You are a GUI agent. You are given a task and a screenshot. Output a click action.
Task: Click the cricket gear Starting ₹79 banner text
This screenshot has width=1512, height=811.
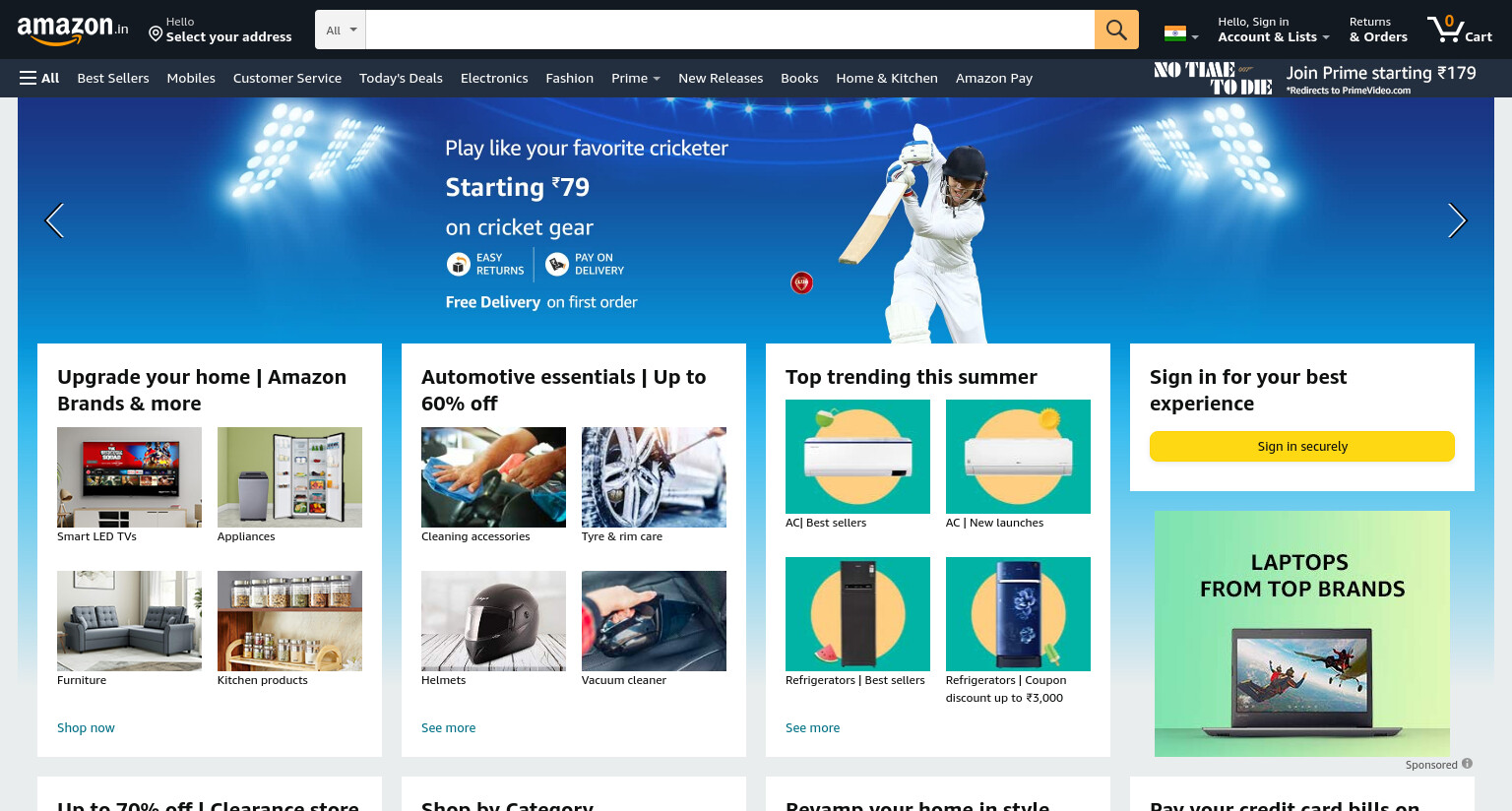[x=518, y=187]
